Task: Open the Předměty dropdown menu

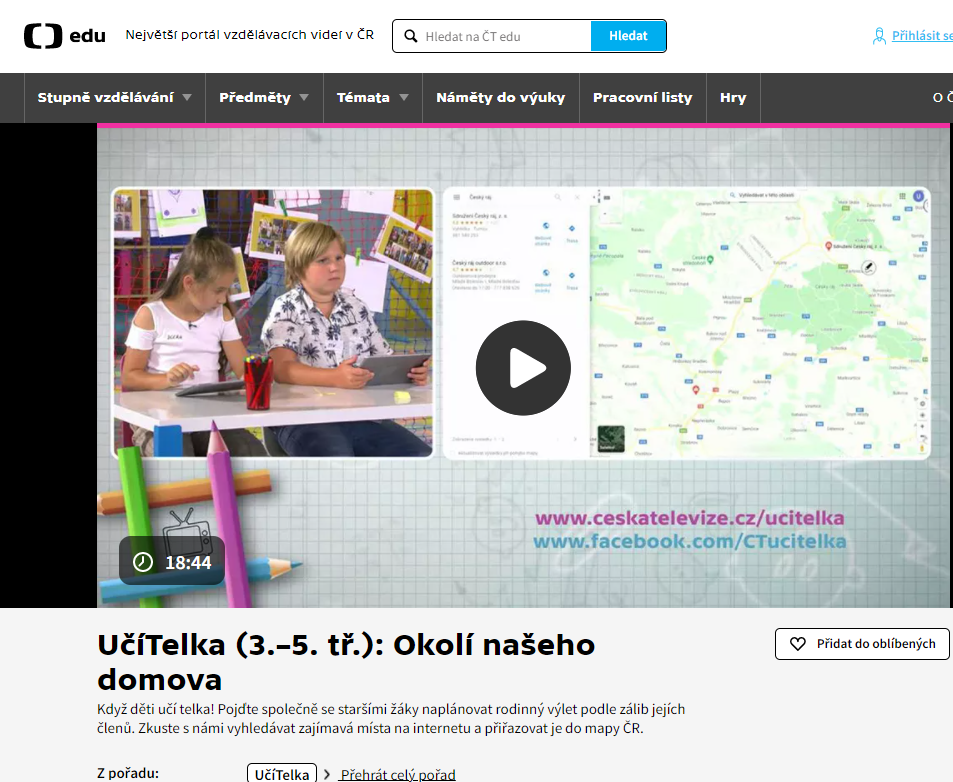Action: coord(264,98)
